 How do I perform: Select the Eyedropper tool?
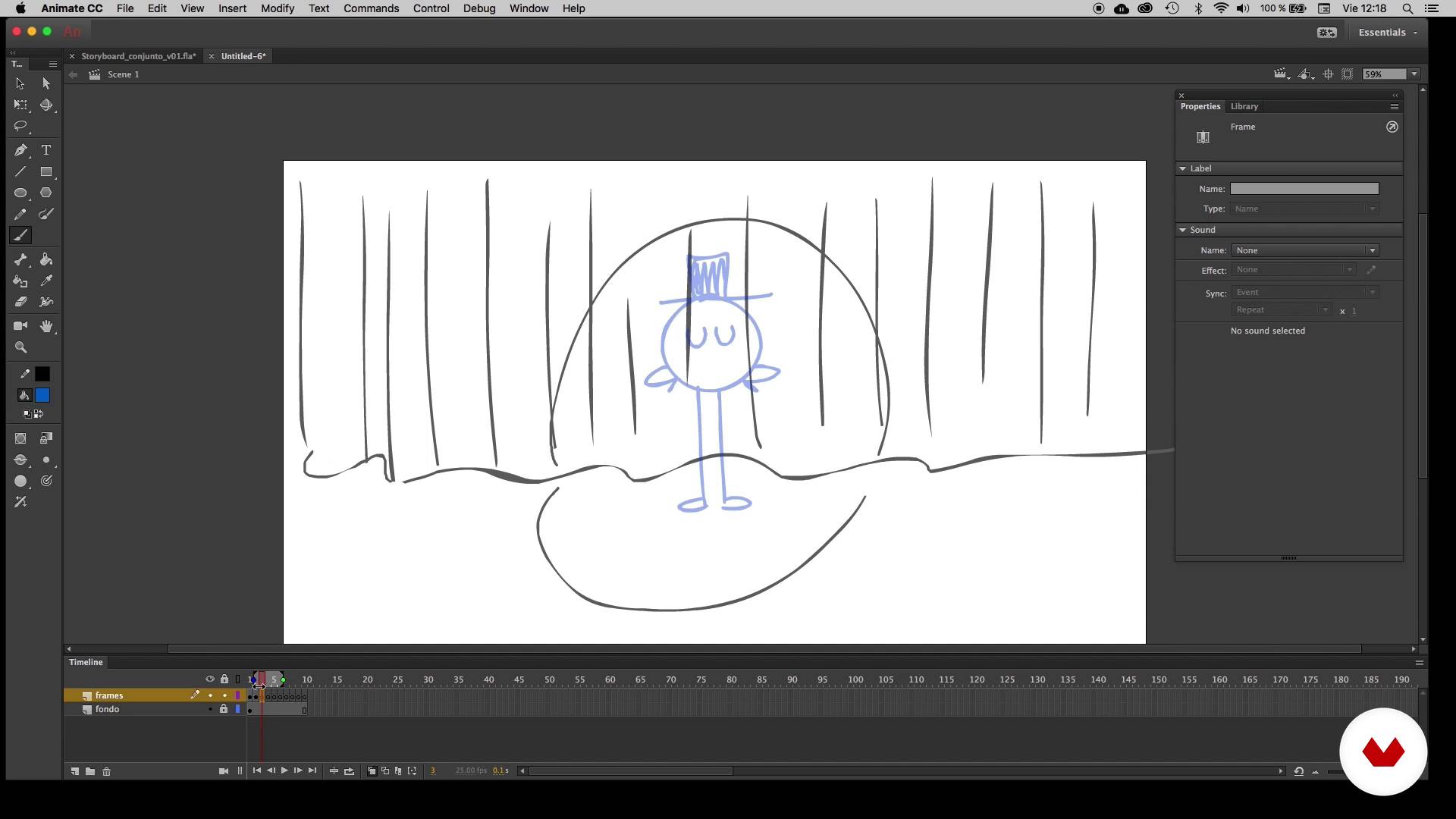(46, 281)
